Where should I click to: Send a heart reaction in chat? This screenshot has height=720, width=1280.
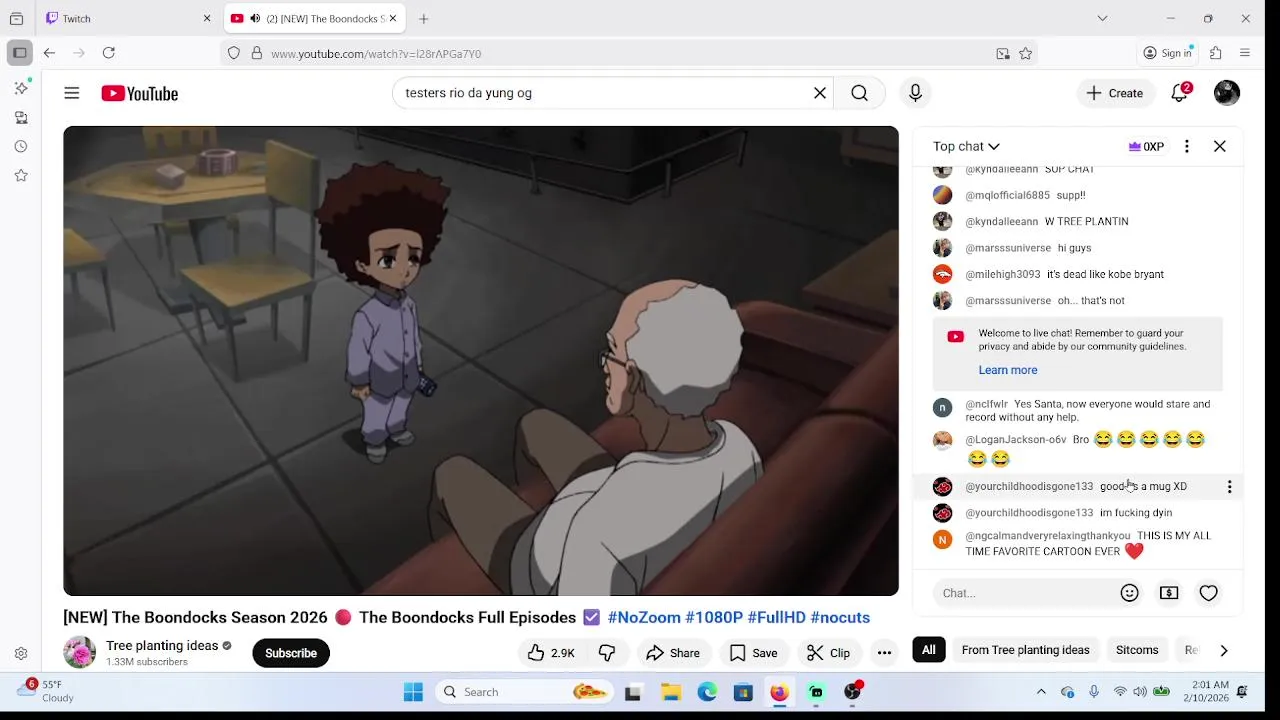point(1209,593)
